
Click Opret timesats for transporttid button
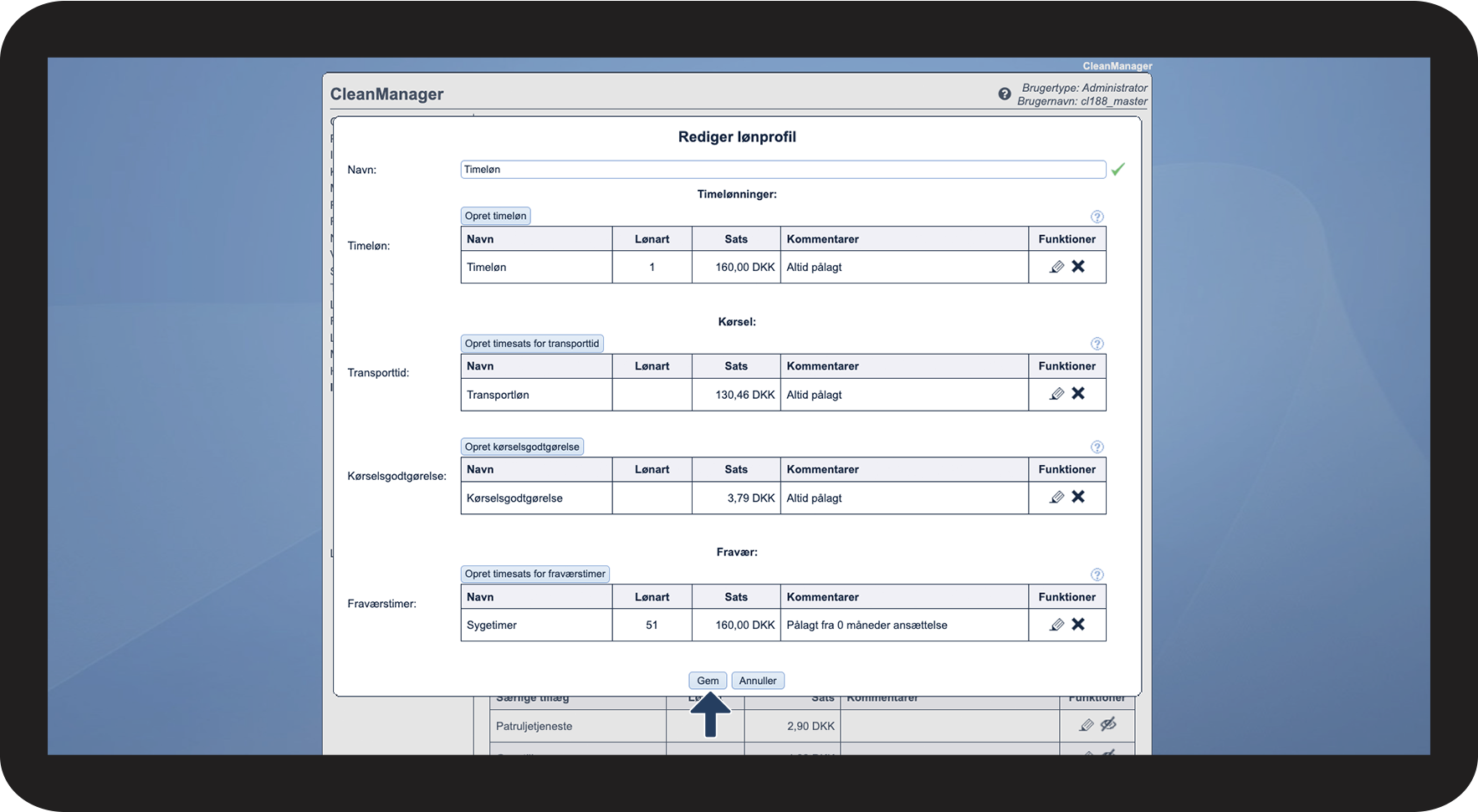tap(532, 344)
